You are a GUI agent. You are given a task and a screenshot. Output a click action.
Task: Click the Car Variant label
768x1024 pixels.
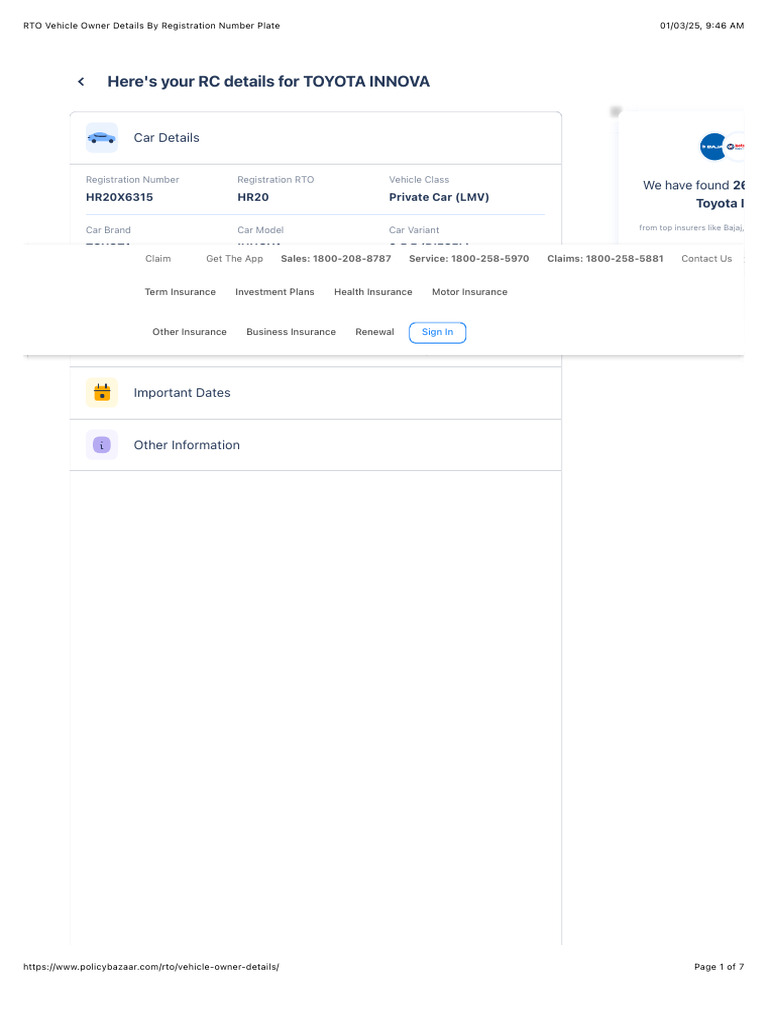tap(414, 230)
